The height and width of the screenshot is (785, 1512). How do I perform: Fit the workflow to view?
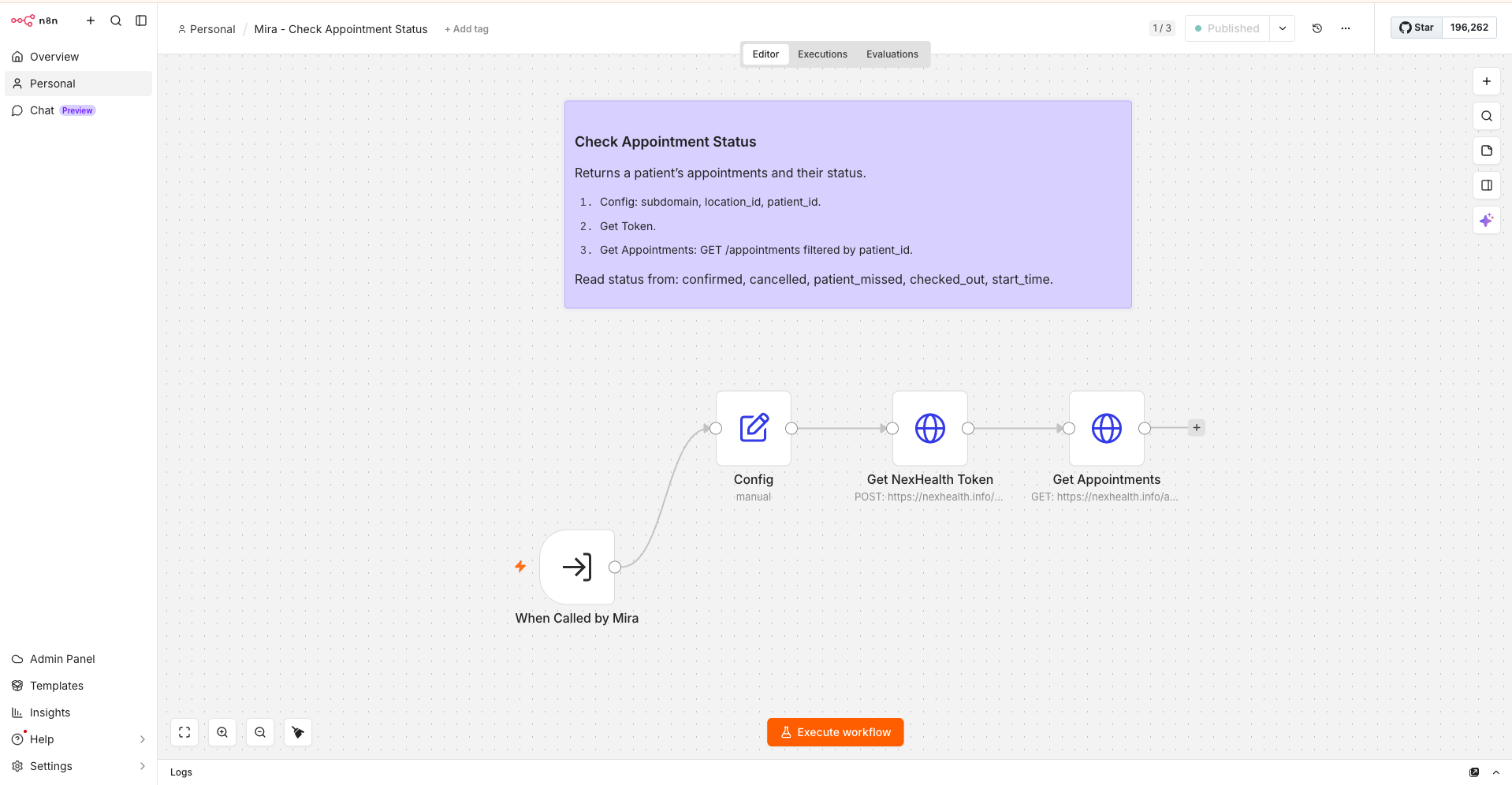(x=184, y=732)
